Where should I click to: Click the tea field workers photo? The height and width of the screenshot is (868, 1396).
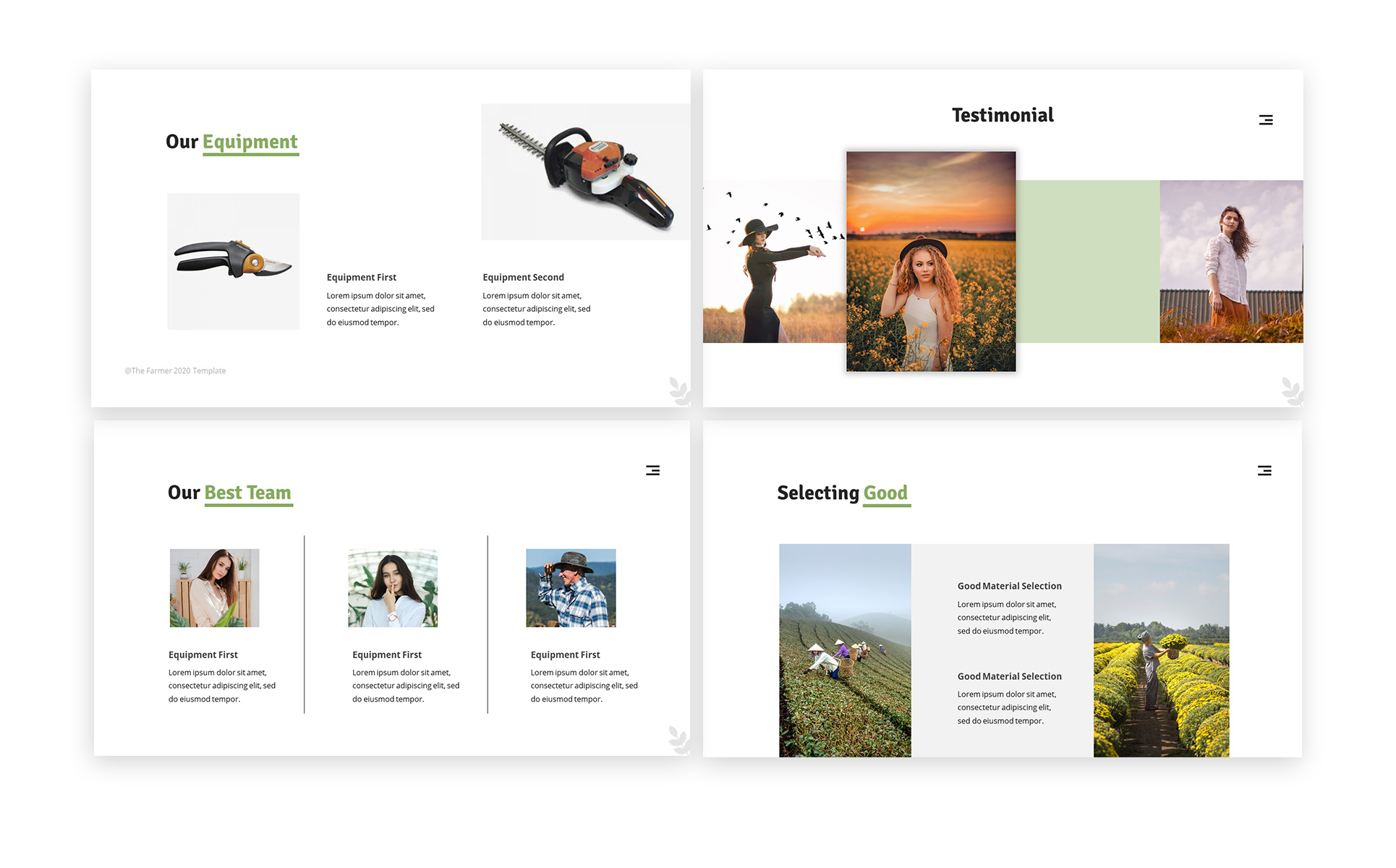(845, 650)
